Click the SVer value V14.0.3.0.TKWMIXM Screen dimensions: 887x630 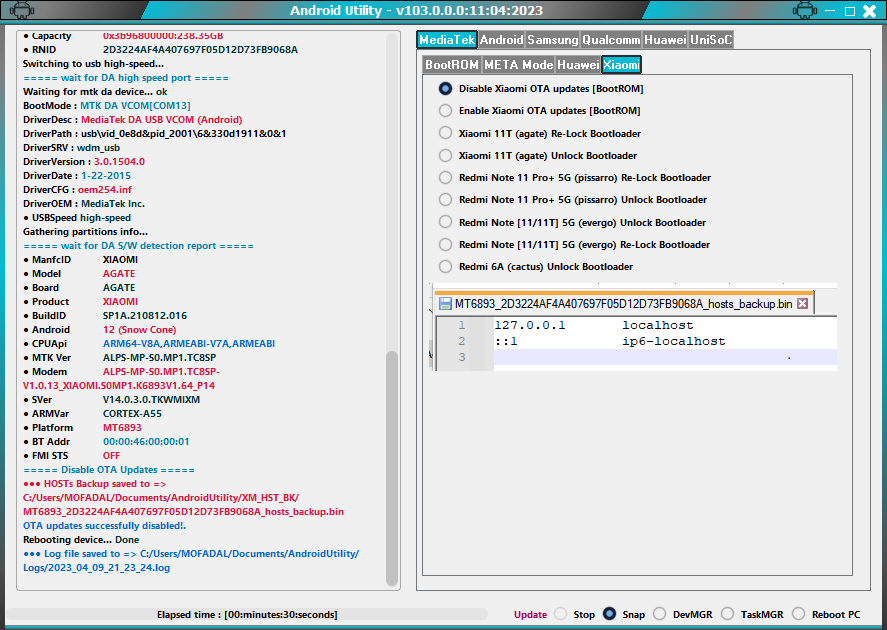[x=151, y=400]
